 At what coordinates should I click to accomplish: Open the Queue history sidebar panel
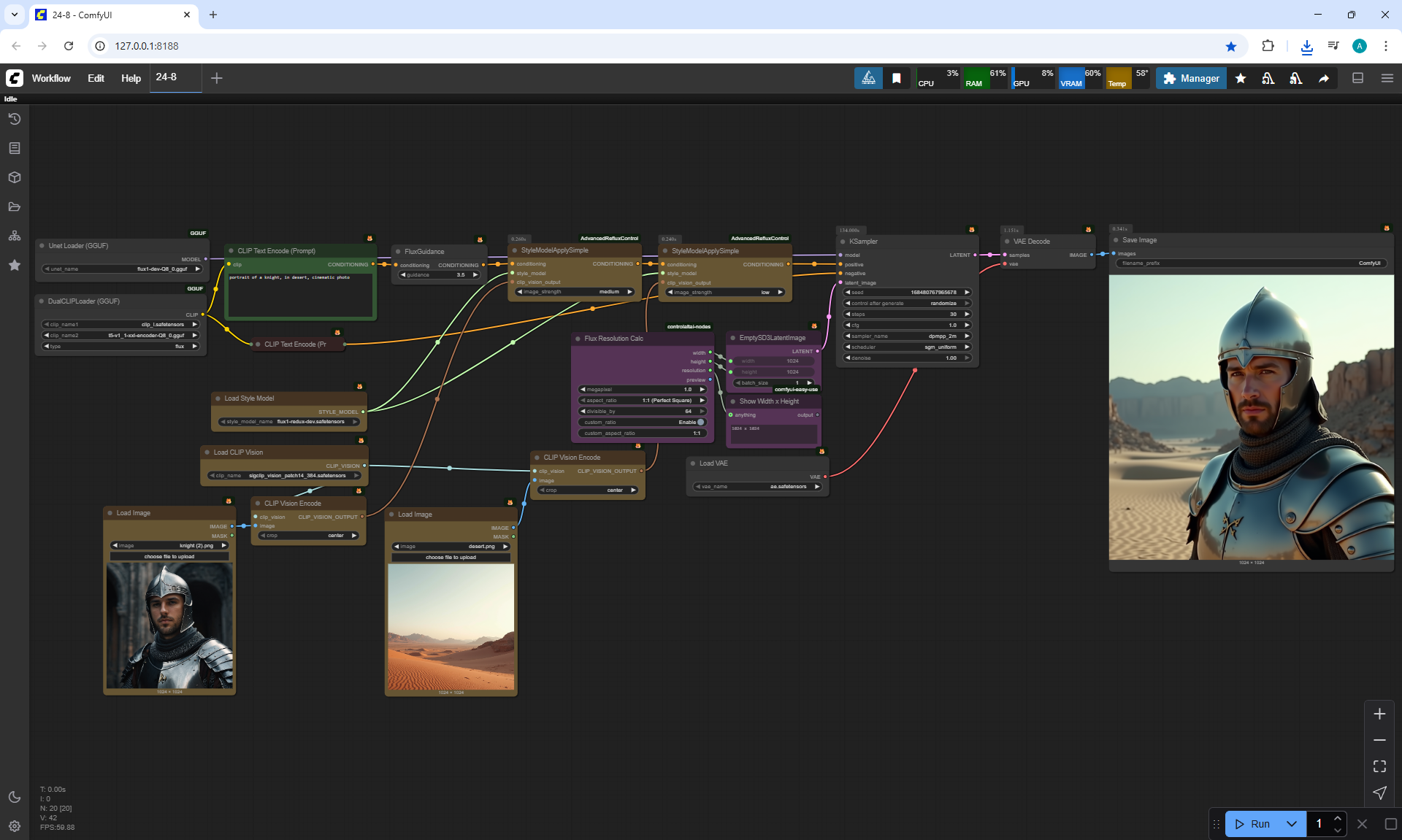tap(14, 119)
